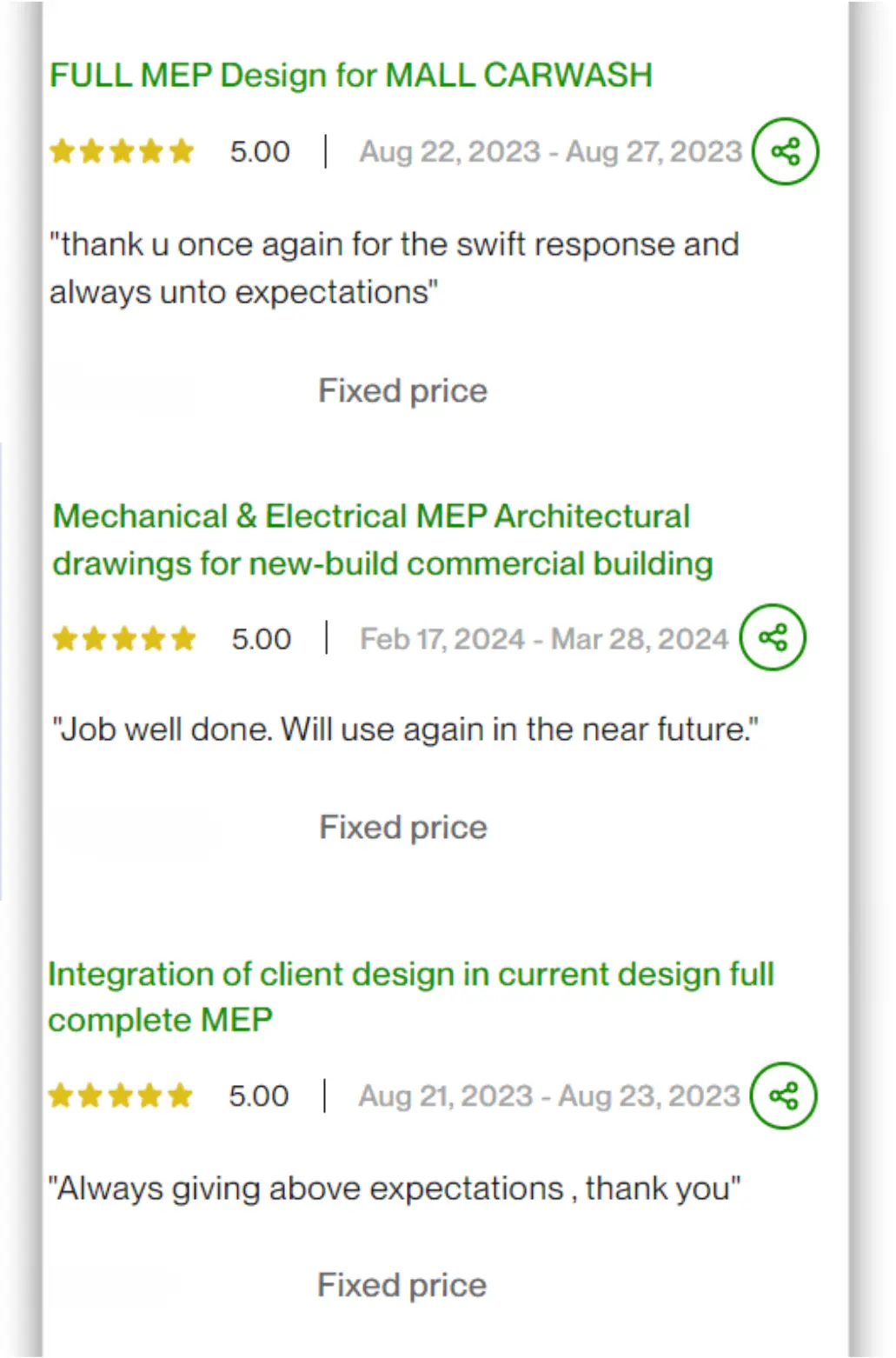Click the stars beside Aug 21, 2023 dates
The width and height of the screenshot is (896, 1358).
[x=120, y=1095]
